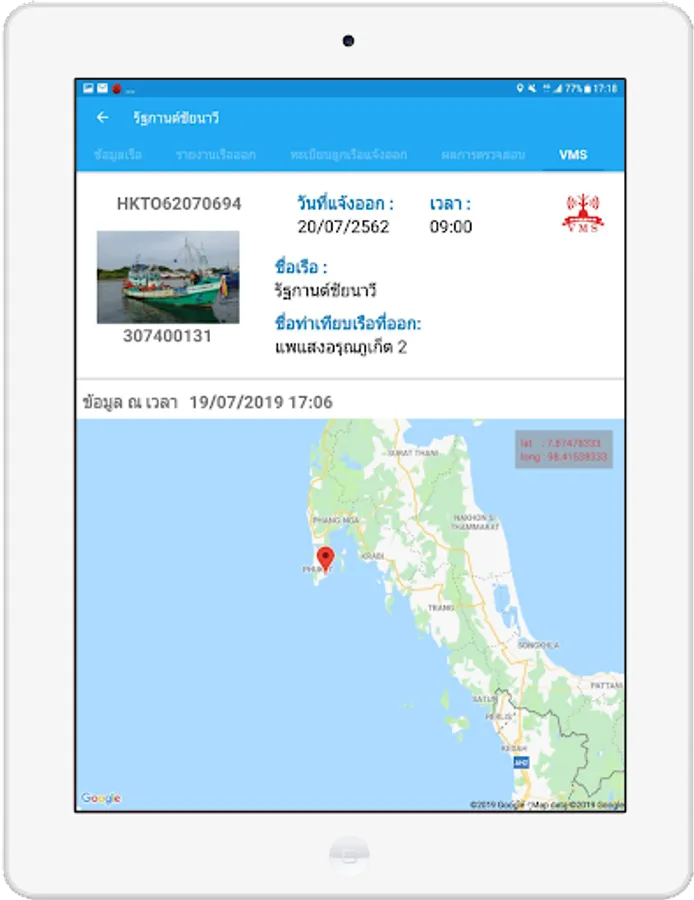Screen dimensions: 694x900
Task: Tap the vessel number 307400131
Action: tap(168, 336)
